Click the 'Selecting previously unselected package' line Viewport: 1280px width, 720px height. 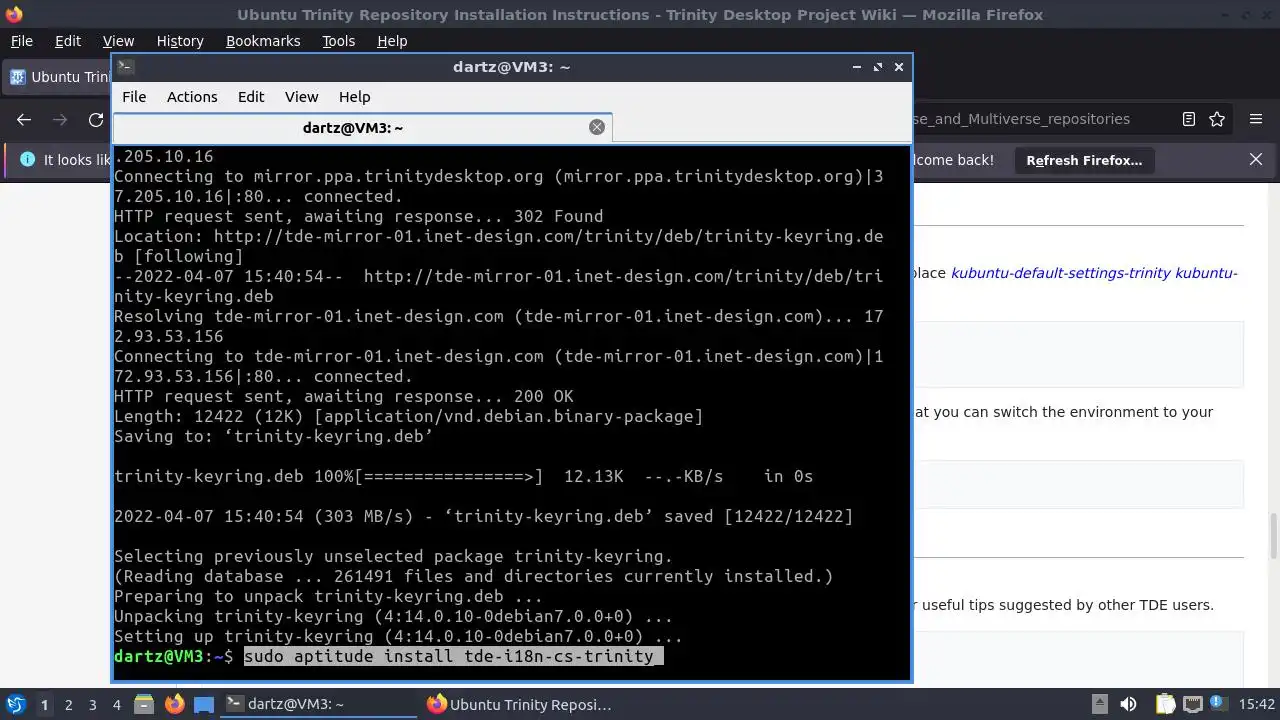point(394,556)
